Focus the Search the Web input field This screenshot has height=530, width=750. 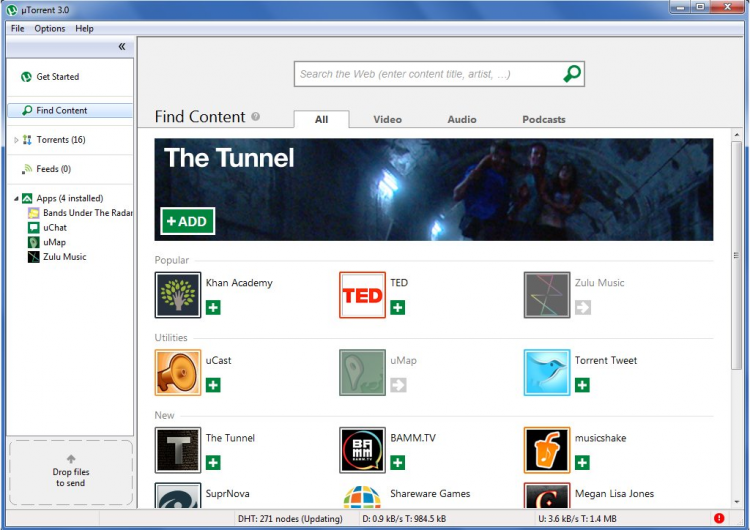point(429,74)
